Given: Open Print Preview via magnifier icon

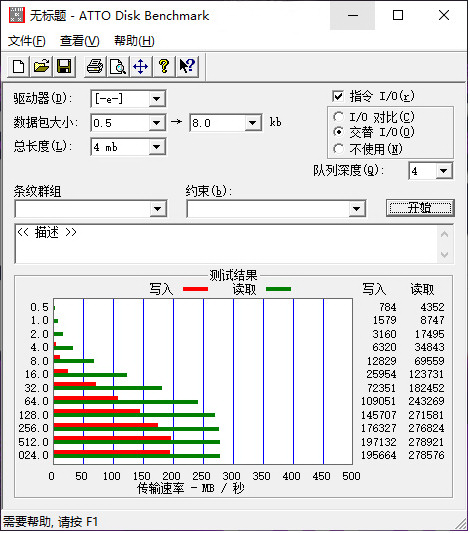Looking at the screenshot, I should coord(118,66).
